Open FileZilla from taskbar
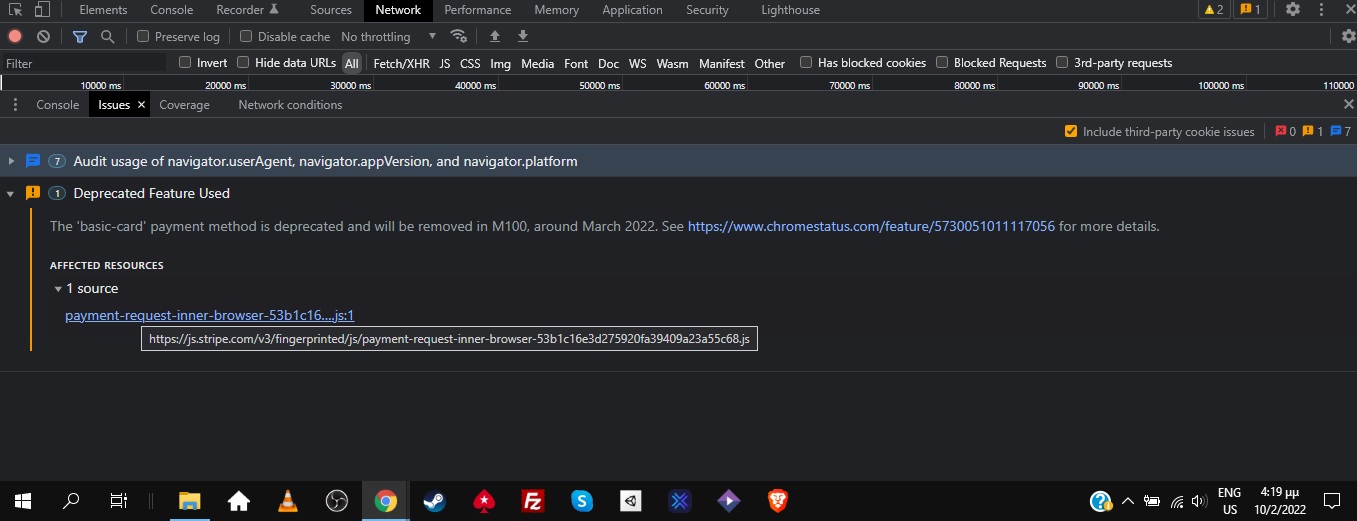The image size is (1357, 521). pos(533,501)
